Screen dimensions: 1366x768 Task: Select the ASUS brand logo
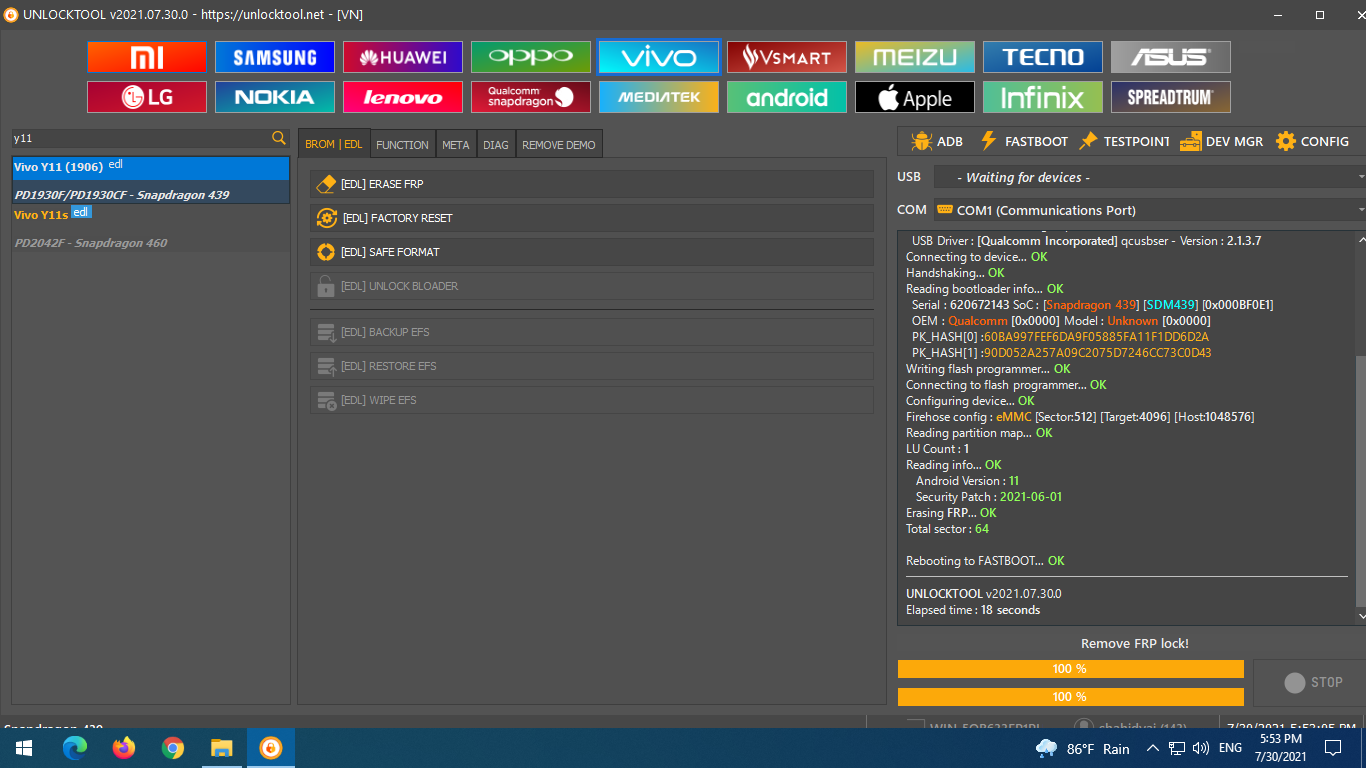coord(1170,57)
